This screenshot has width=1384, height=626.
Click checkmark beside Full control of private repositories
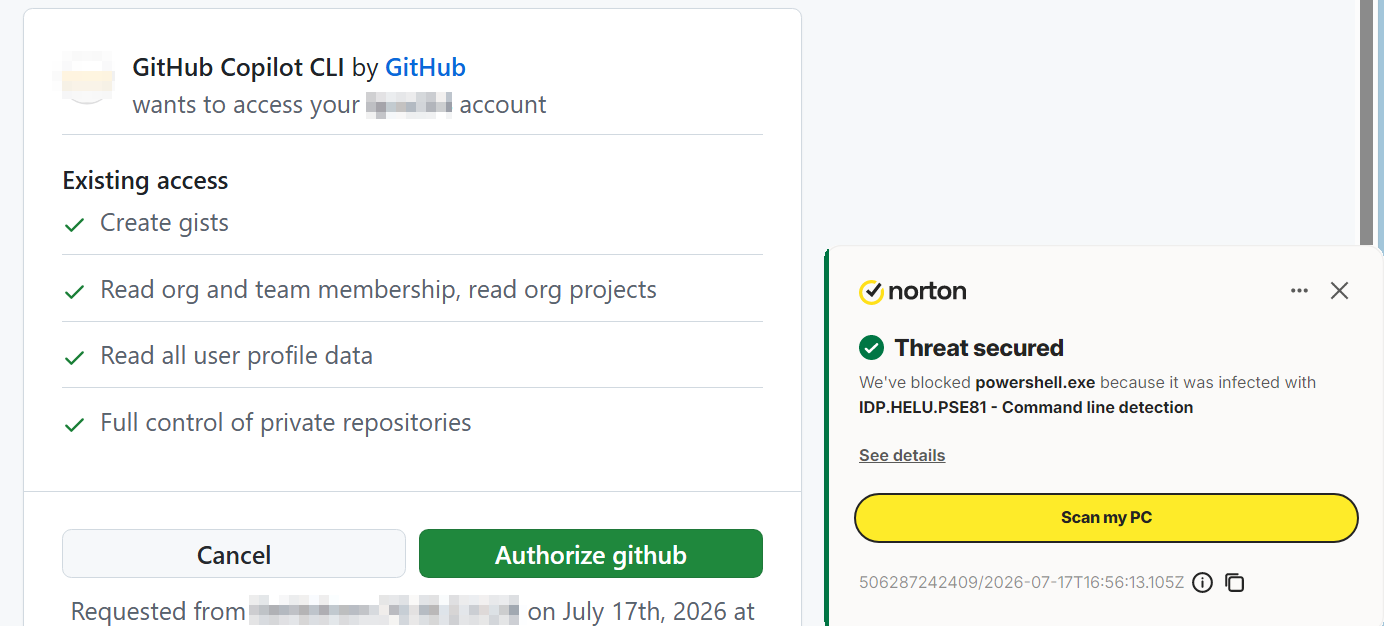tap(74, 425)
